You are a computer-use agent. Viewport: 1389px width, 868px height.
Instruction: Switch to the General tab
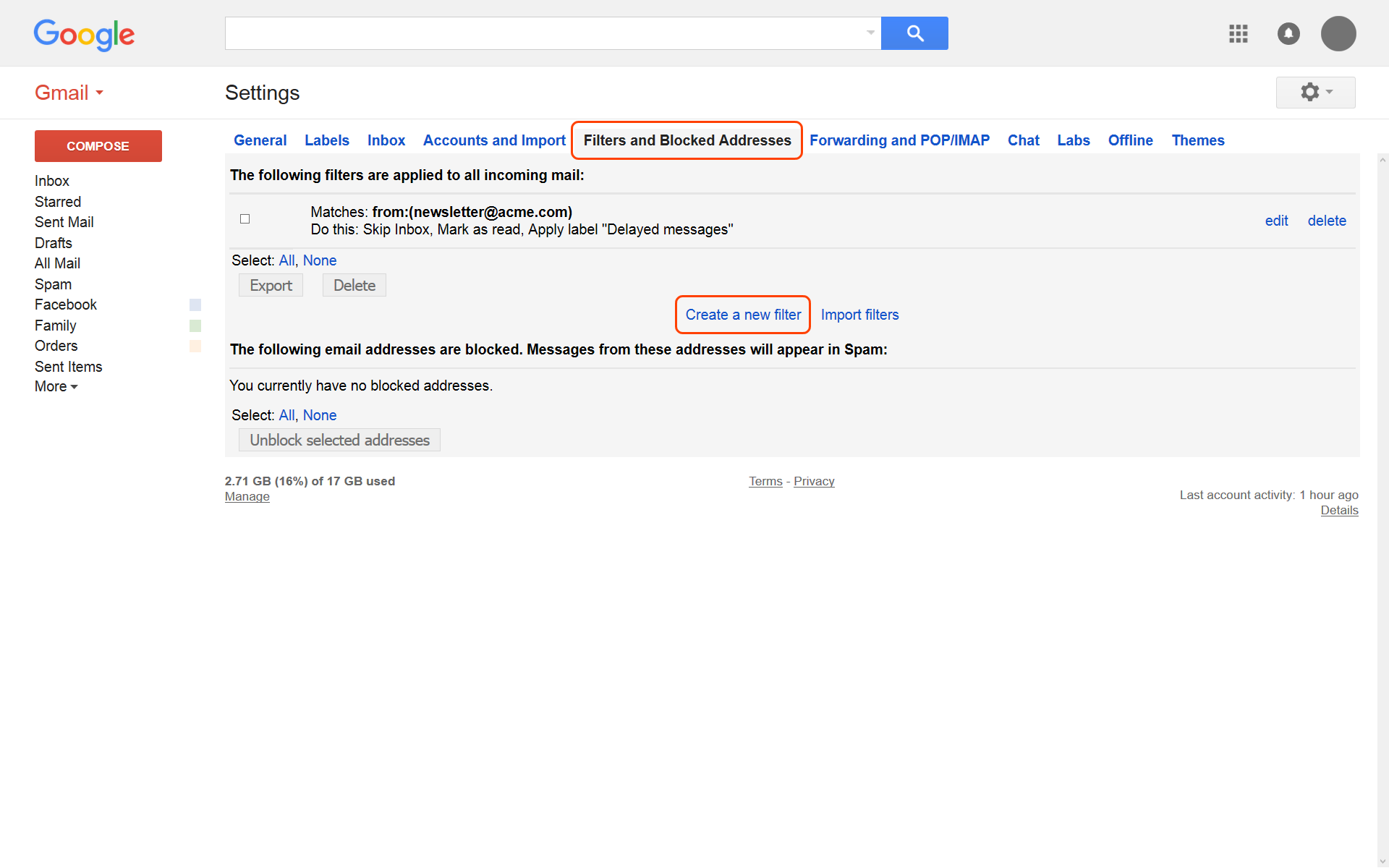[x=260, y=140]
